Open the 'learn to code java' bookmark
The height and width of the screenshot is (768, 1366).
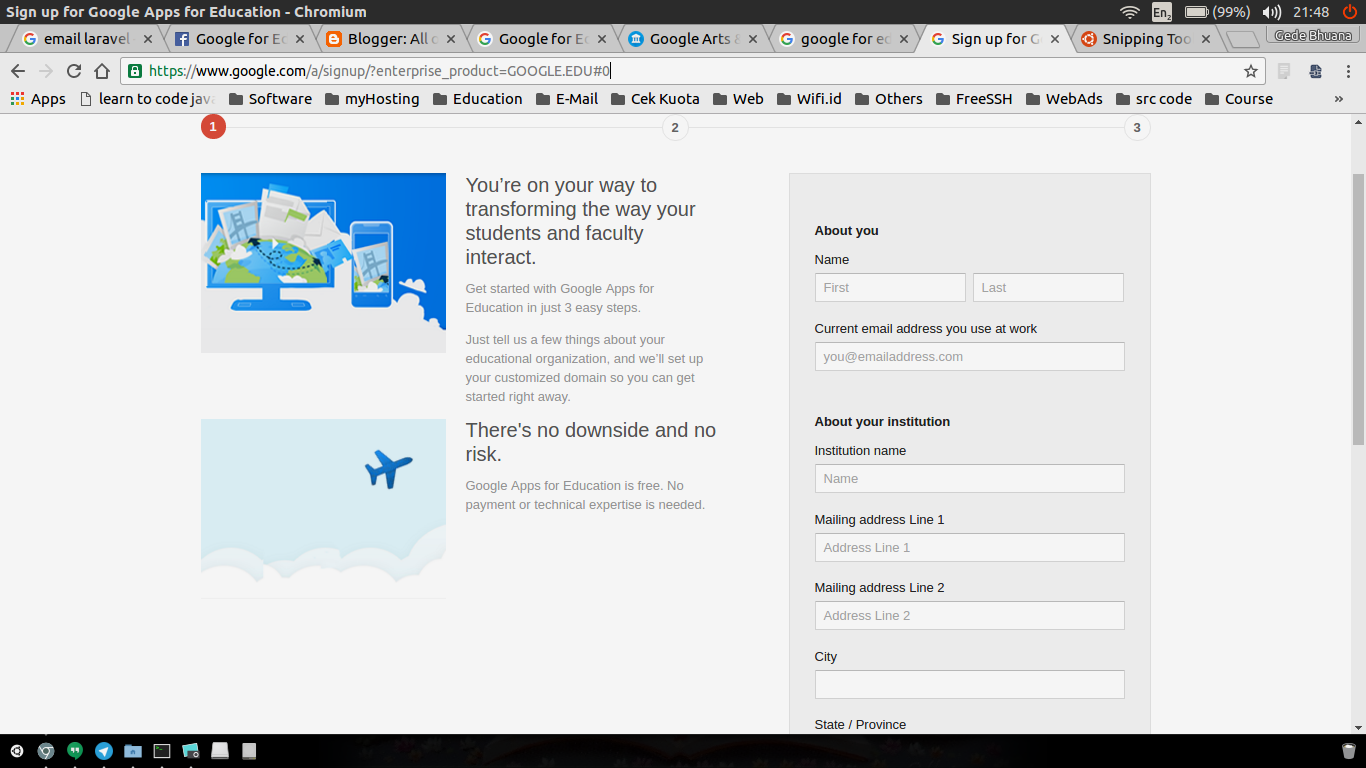(147, 99)
